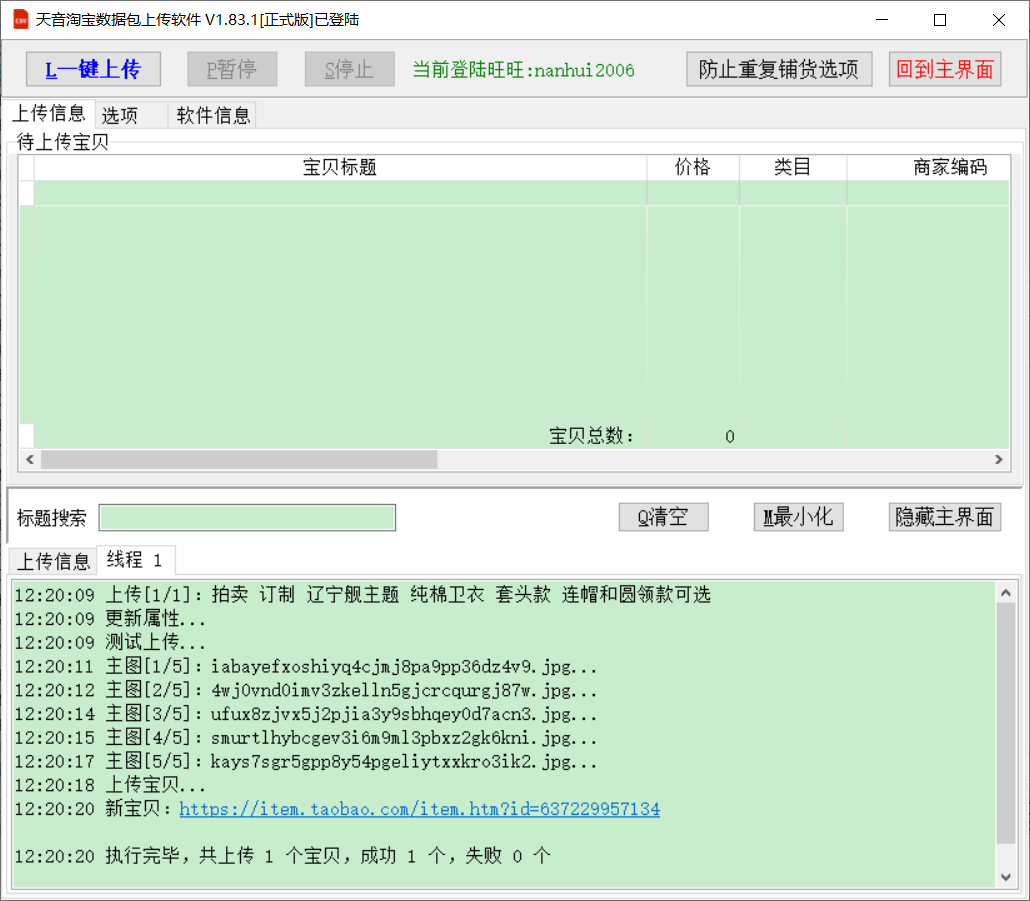
Task: Switch to 软件信息 tab
Action: pos(213,116)
